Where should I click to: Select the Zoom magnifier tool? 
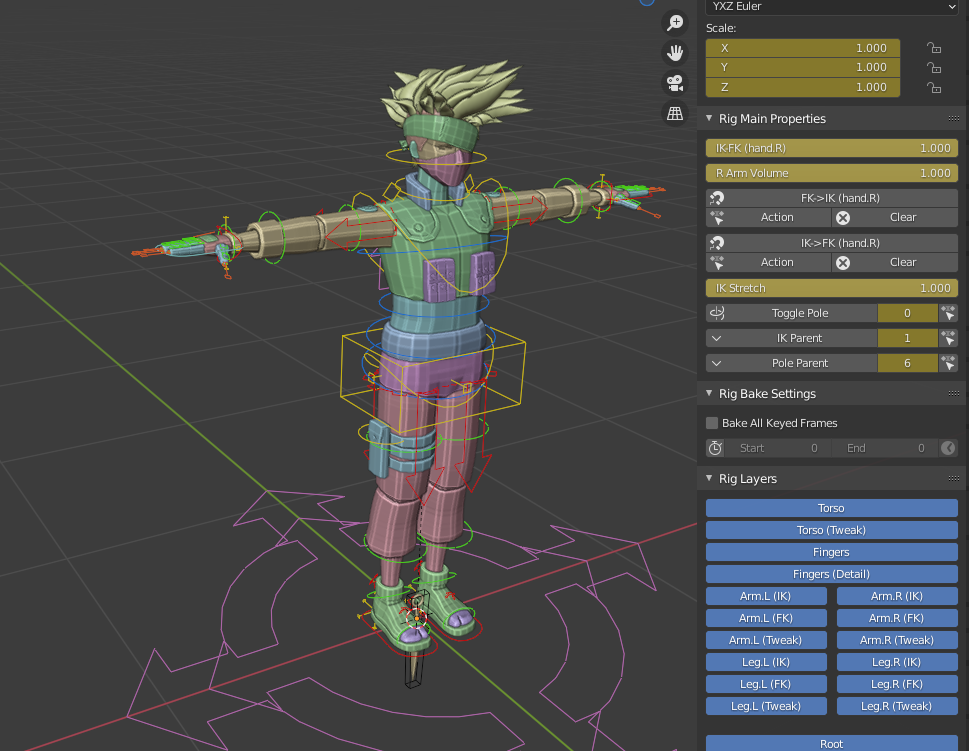pos(675,22)
